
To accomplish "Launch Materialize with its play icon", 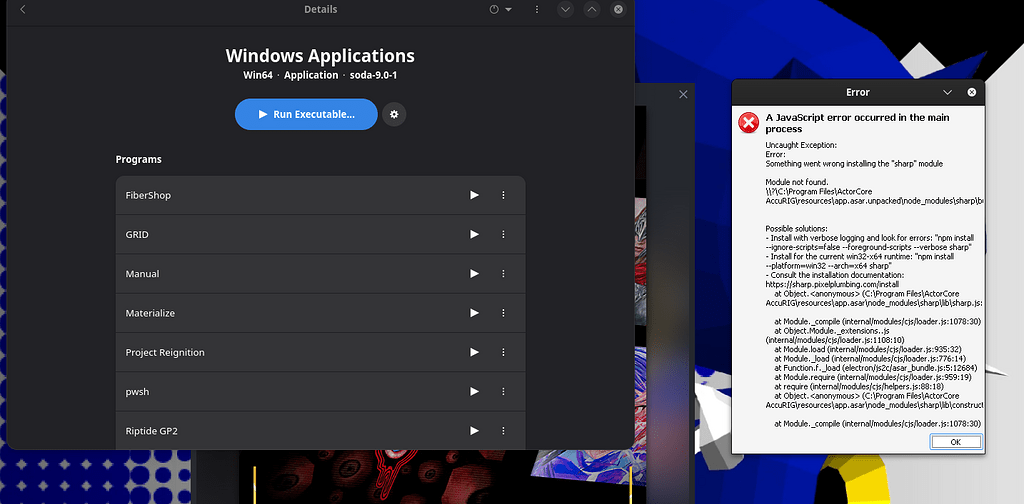I will click(x=475, y=313).
